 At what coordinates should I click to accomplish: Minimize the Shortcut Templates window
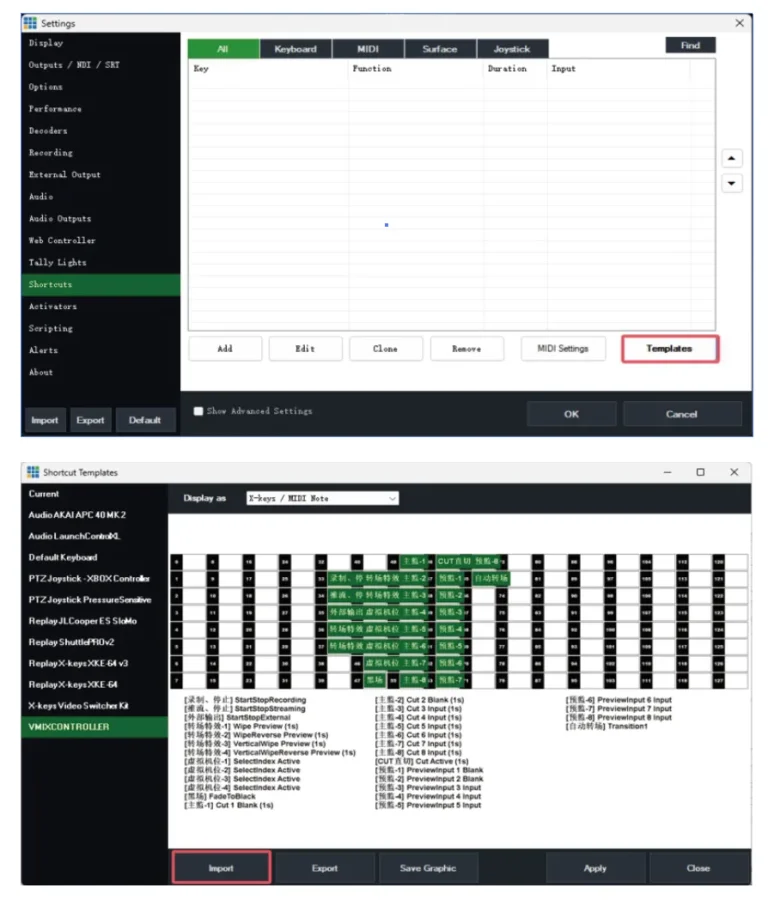click(x=666, y=472)
